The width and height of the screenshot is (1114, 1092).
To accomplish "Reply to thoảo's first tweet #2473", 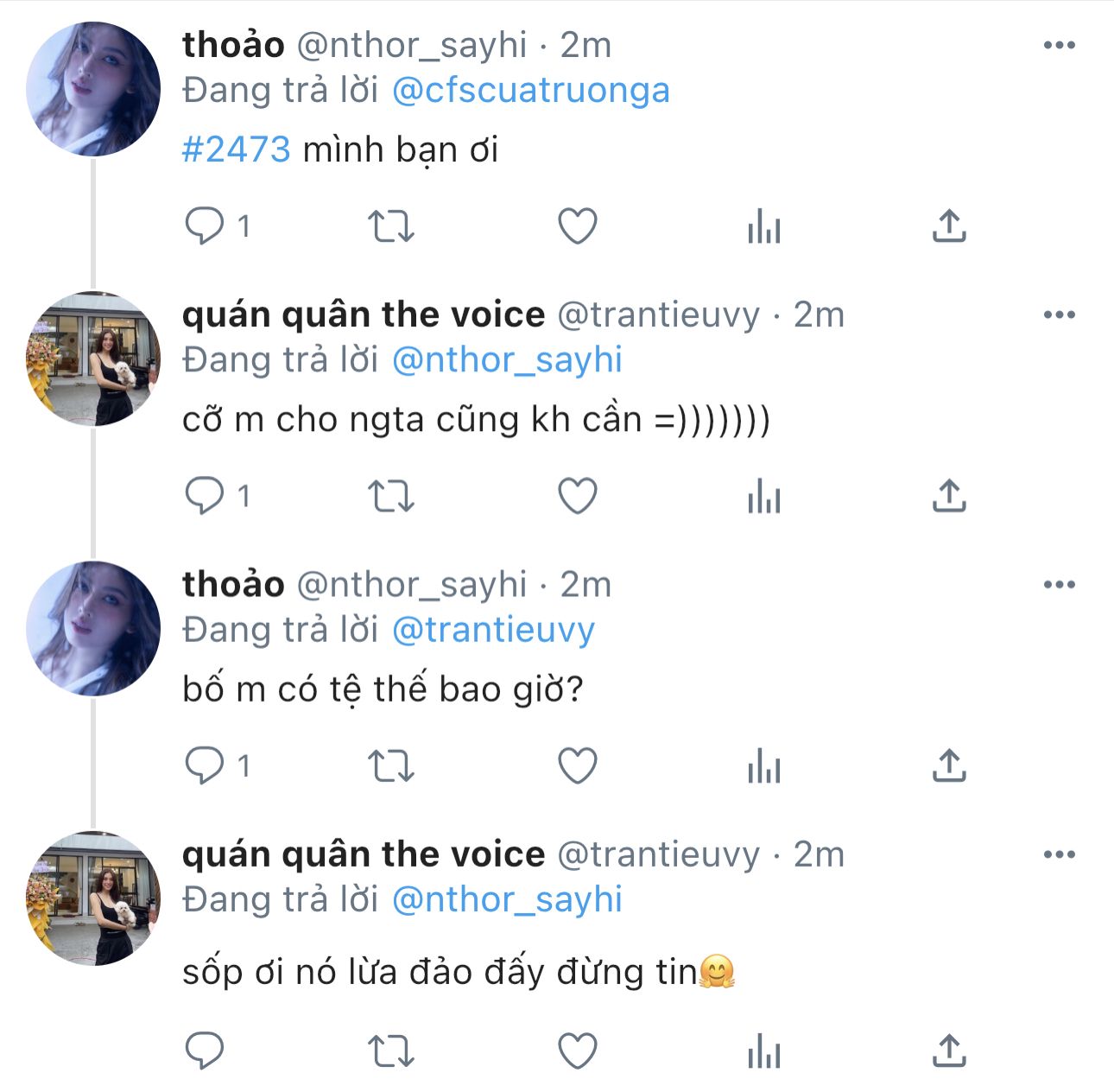I will [x=205, y=226].
